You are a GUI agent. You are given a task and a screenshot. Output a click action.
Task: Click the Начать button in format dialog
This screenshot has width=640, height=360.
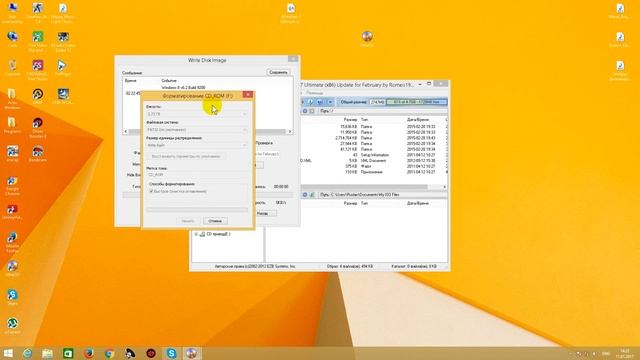pyautogui.click(x=188, y=221)
